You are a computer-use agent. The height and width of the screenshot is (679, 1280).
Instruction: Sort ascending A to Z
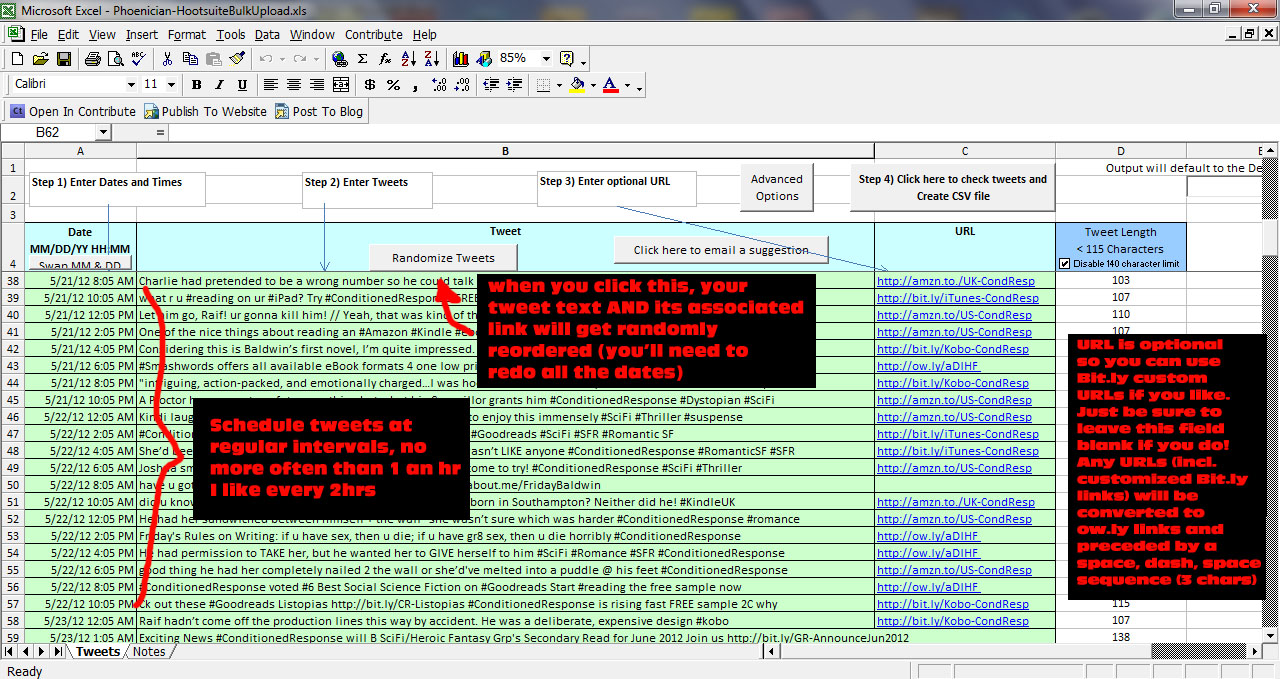pos(409,59)
